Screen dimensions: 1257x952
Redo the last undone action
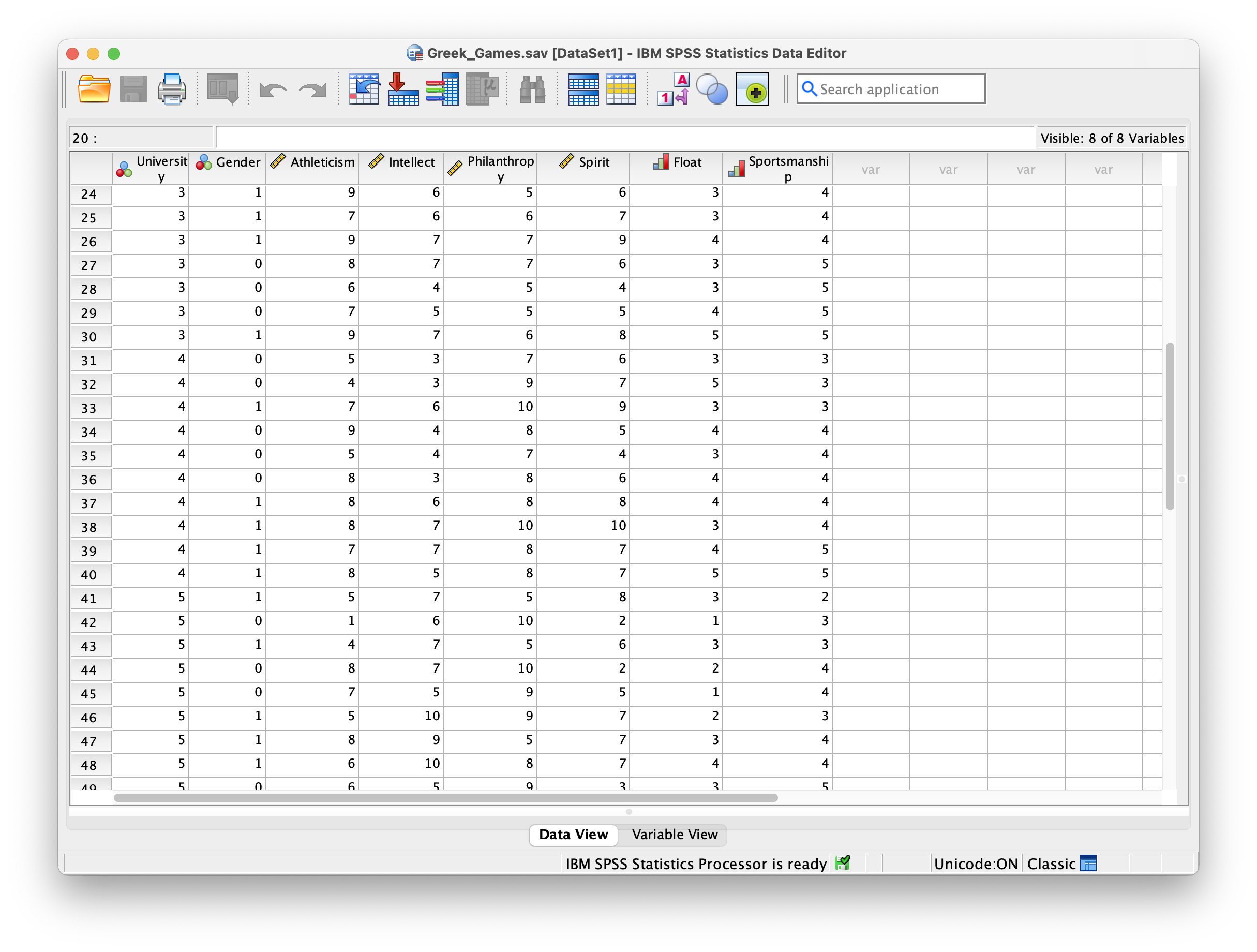(312, 88)
